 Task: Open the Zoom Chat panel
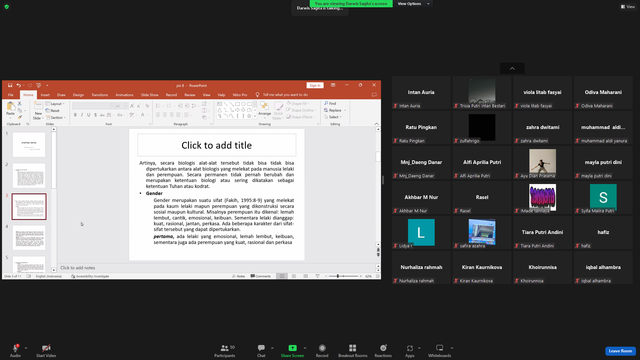tap(261, 350)
